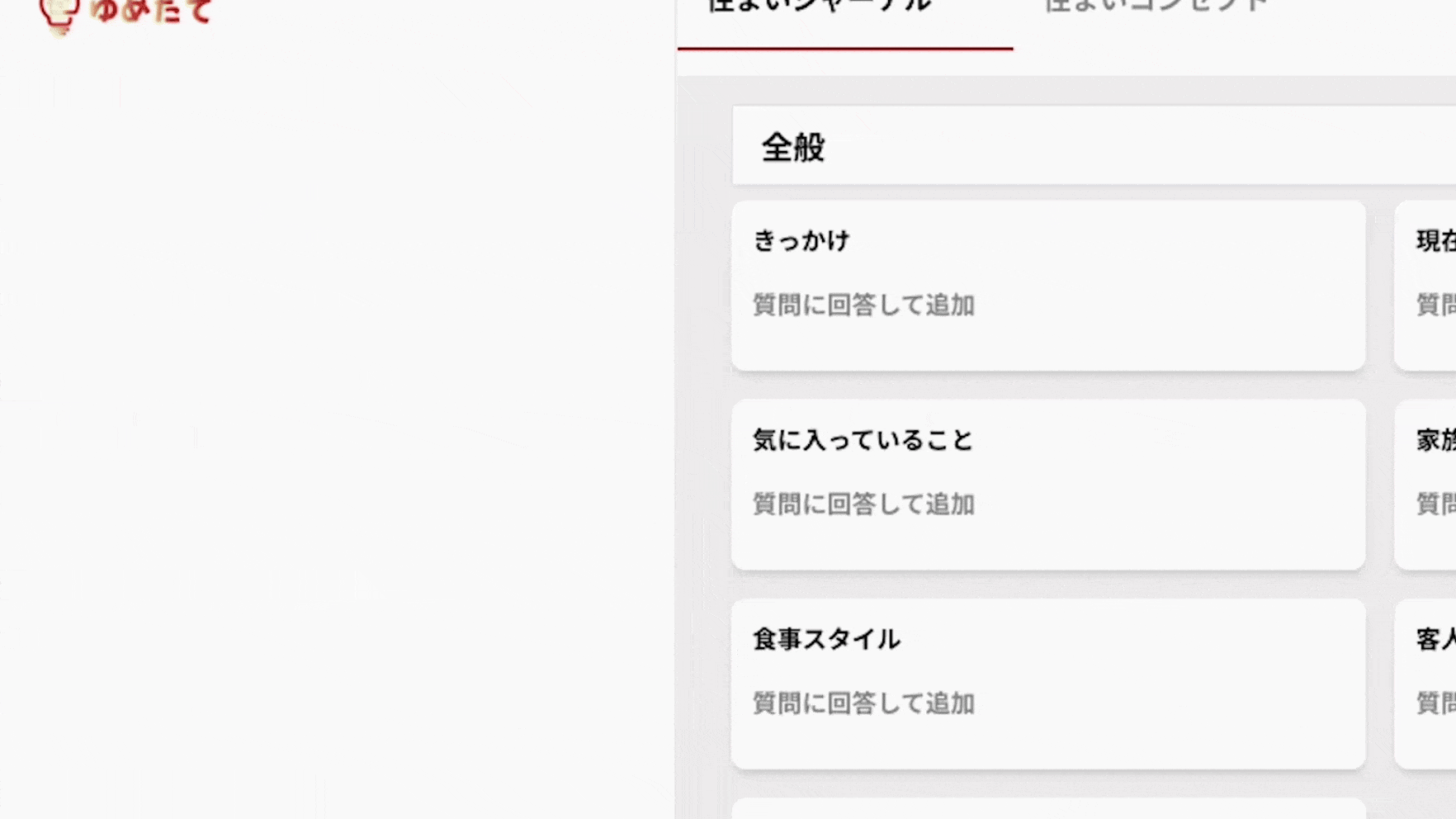
Task: Switch to the 住まいジャーナル tab
Action: pos(820,7)
